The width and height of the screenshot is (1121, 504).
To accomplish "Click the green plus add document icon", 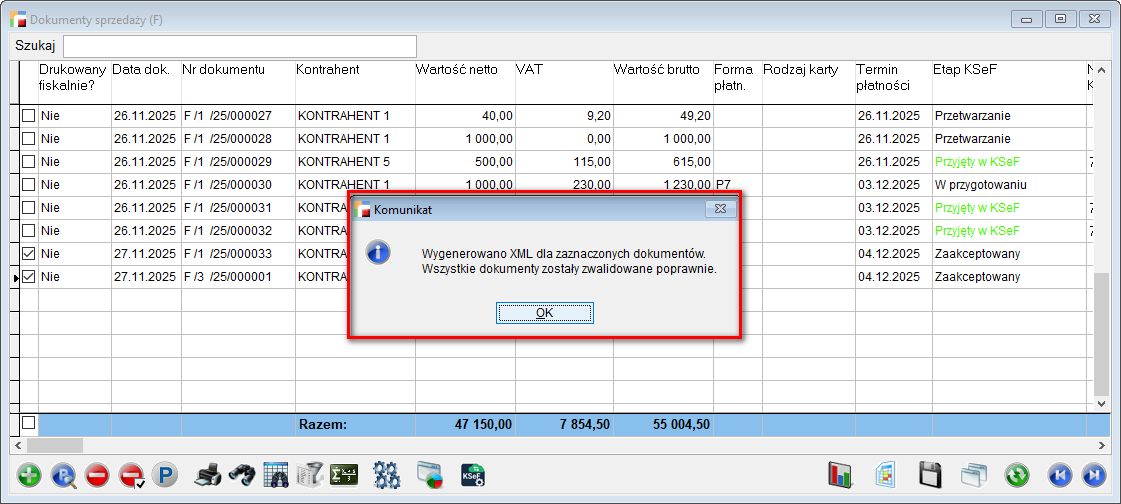I will (29, 475).
